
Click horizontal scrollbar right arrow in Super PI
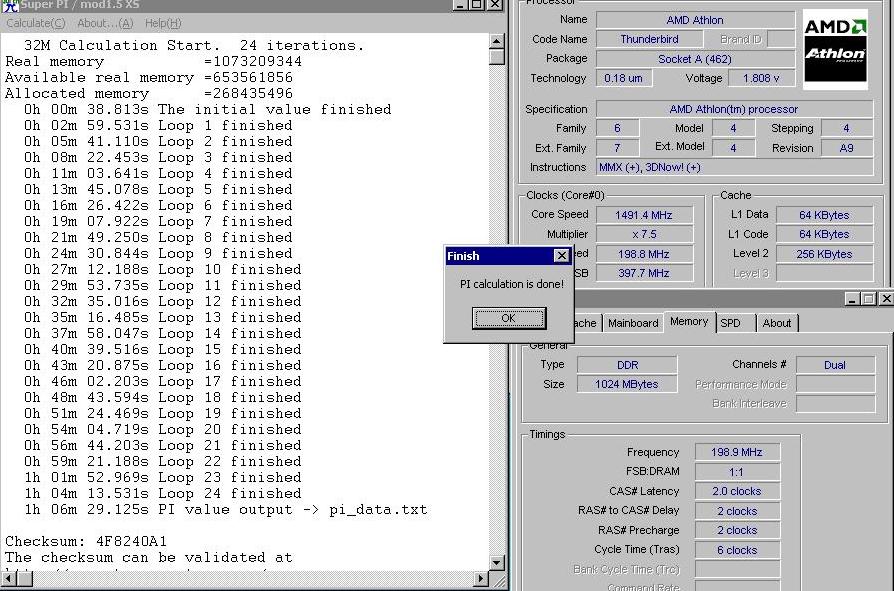[x=481, y=578]
